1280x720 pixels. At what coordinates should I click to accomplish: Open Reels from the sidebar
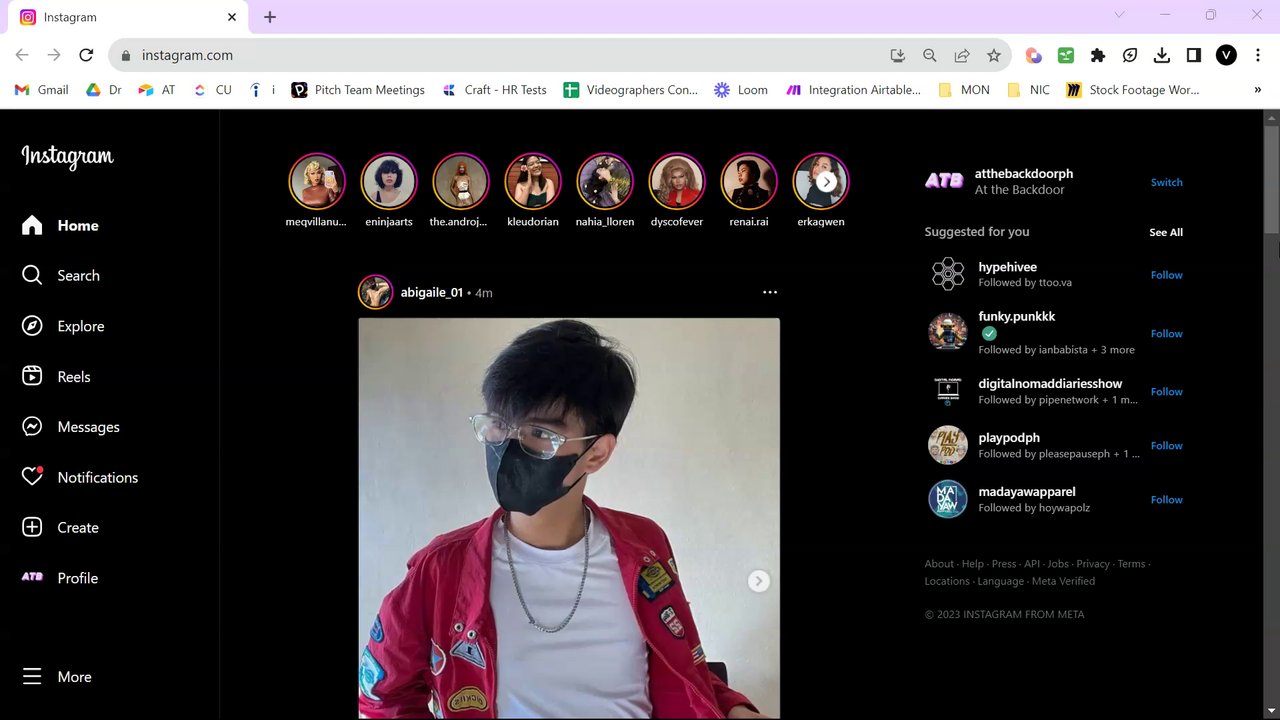tap(56, 376)
